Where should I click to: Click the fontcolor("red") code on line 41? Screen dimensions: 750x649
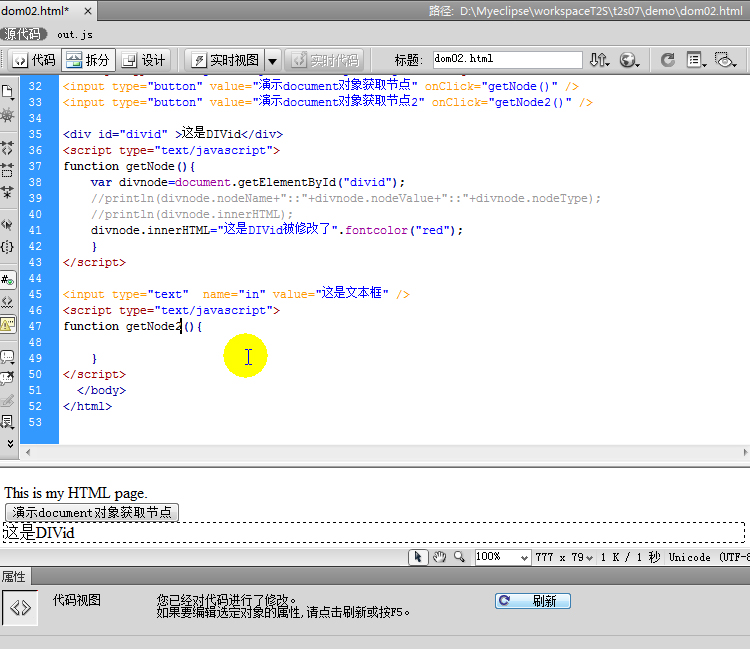(400, 230)
